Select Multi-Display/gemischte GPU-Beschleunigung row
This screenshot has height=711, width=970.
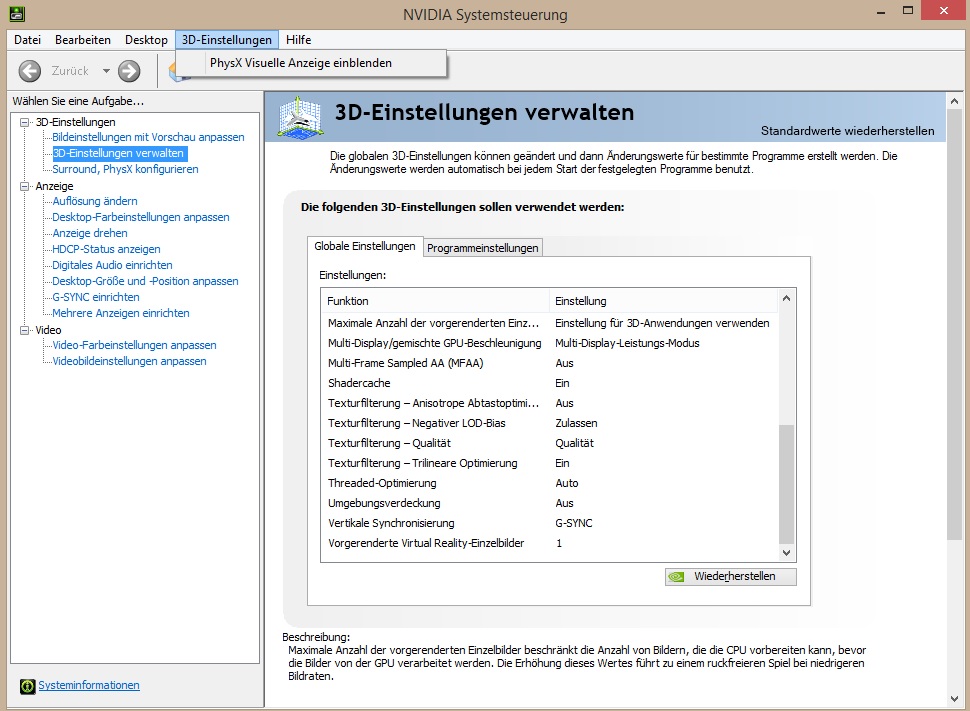[x=550, y=343]
